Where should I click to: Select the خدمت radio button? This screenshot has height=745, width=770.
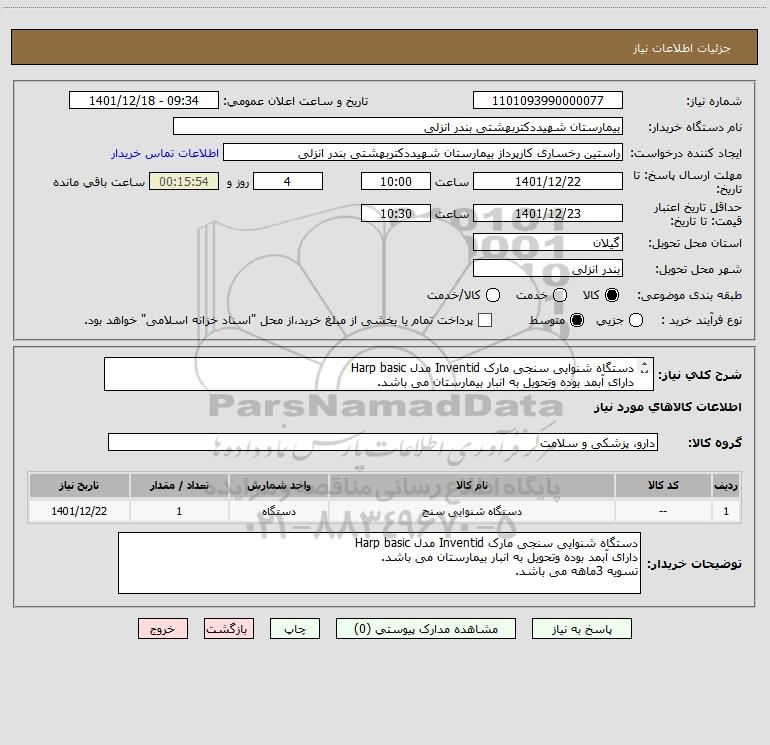coord(560,295)
